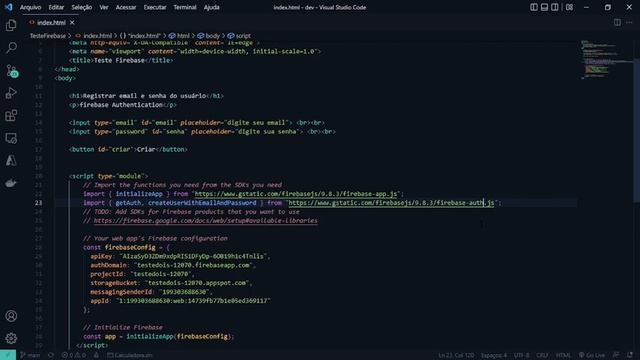The image size is (640, 360).
Task: Open errors and warnings count in status bar
Action: click(x=74, y=355)
